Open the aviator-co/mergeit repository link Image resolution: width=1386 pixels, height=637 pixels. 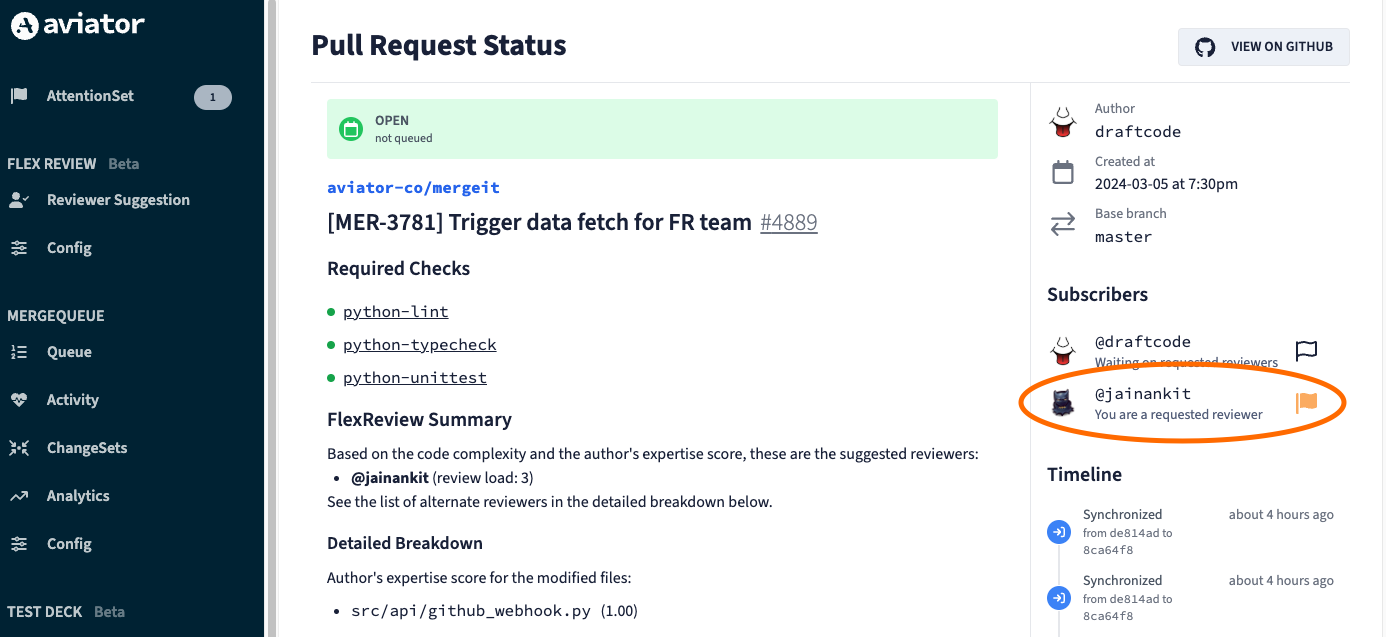[413, 188]
